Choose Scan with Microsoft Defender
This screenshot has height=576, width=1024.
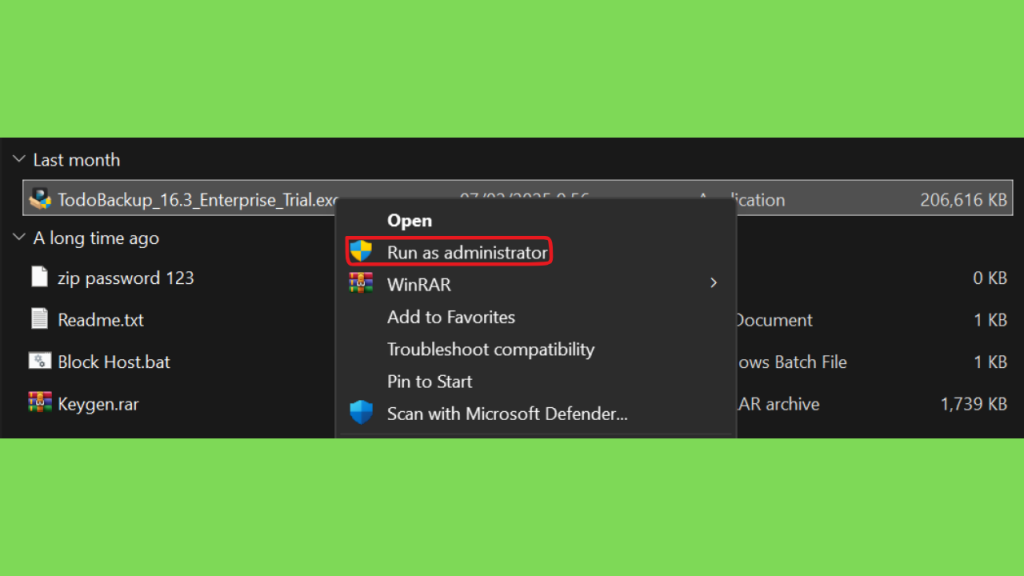(507, 413)
